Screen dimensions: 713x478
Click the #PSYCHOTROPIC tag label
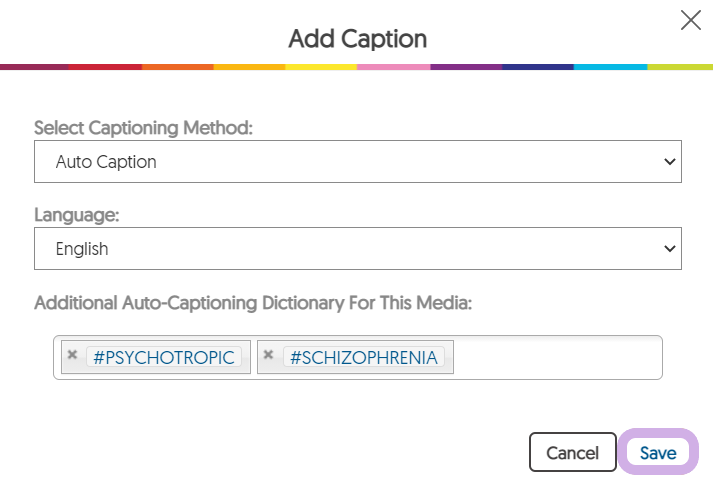click(x=164, y=357)
